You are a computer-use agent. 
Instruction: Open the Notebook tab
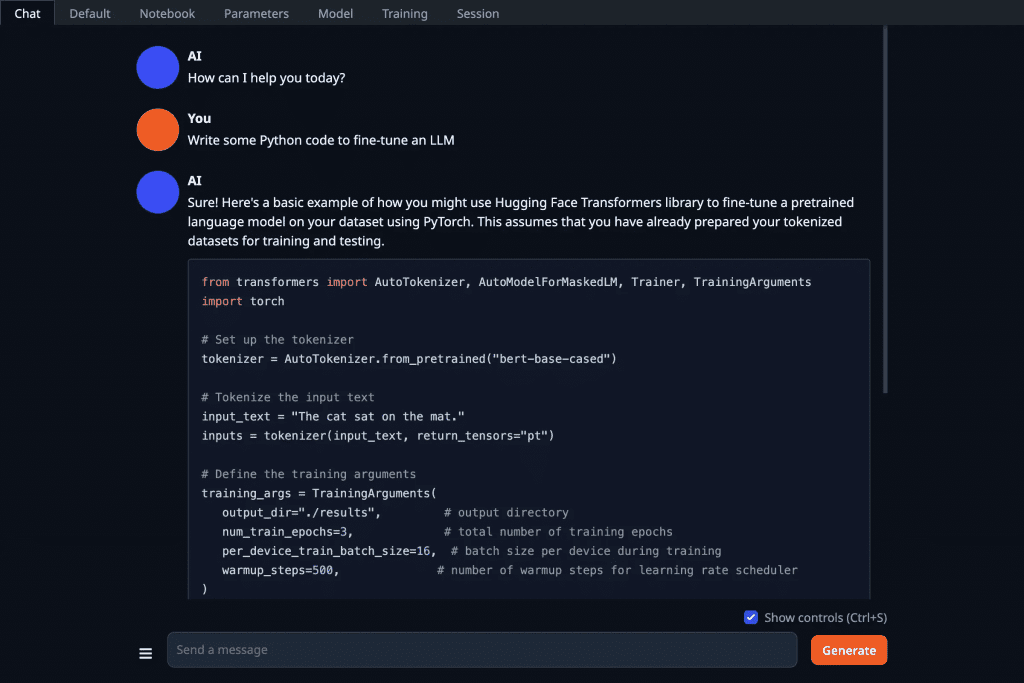click(x=166, y=13)
